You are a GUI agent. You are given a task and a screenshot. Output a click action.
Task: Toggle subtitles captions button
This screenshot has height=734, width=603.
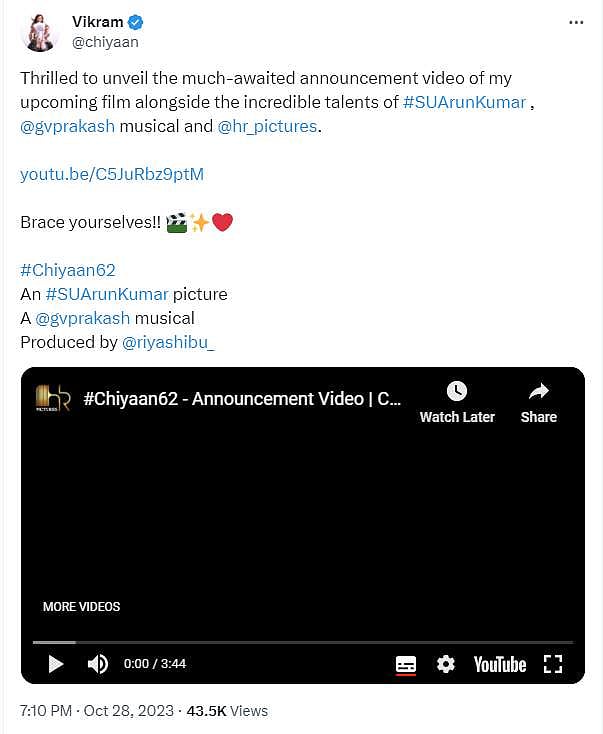click(405, 664)
